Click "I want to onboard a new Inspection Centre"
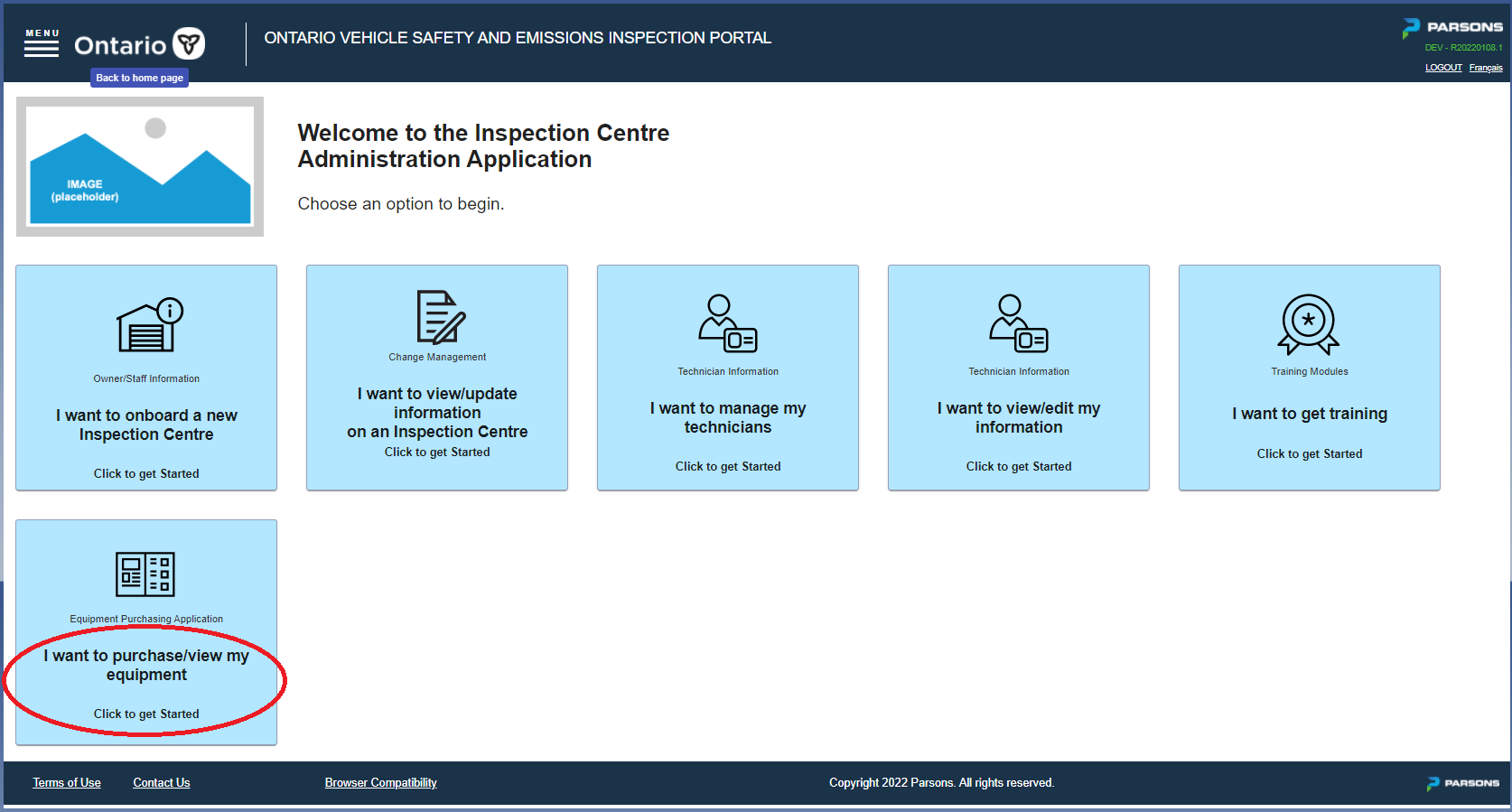This screenshot has height=812, width=1512. point(146,425)
